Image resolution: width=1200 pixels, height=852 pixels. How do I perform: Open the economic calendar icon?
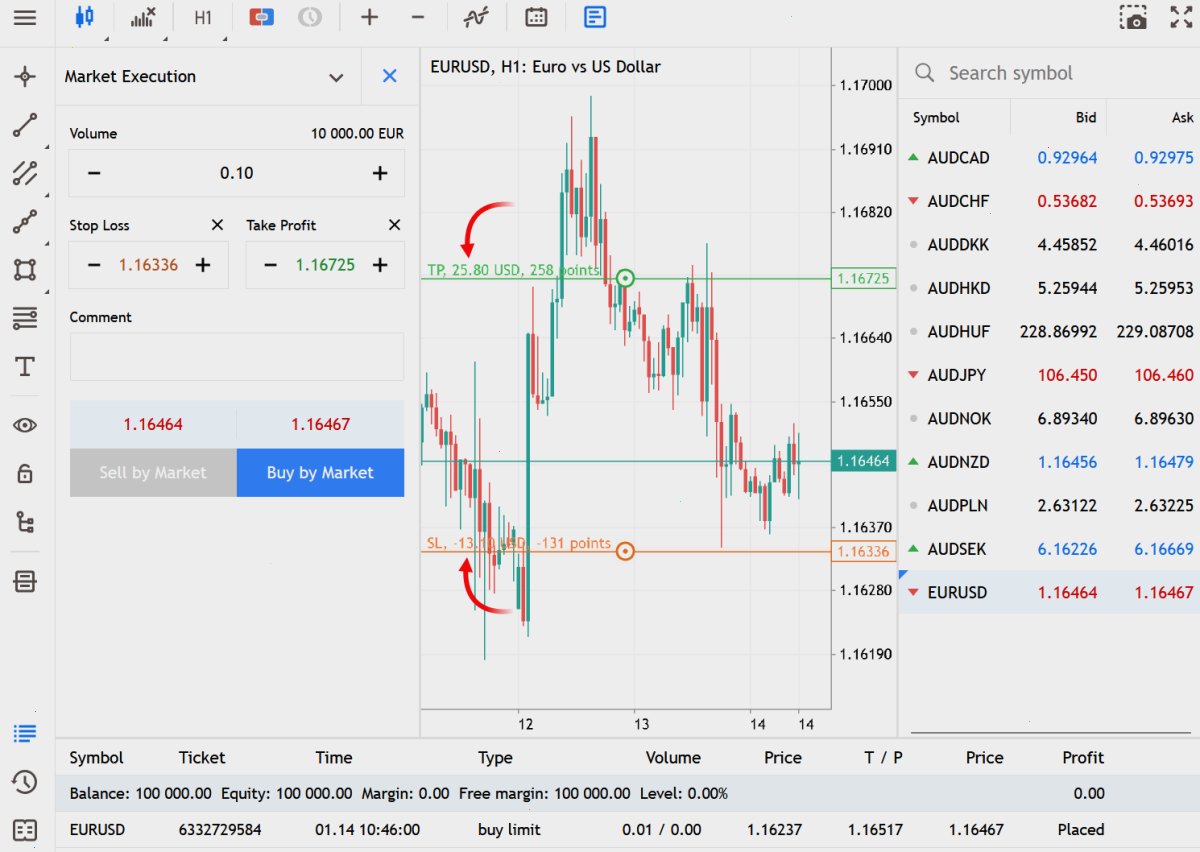coord(536,17)
